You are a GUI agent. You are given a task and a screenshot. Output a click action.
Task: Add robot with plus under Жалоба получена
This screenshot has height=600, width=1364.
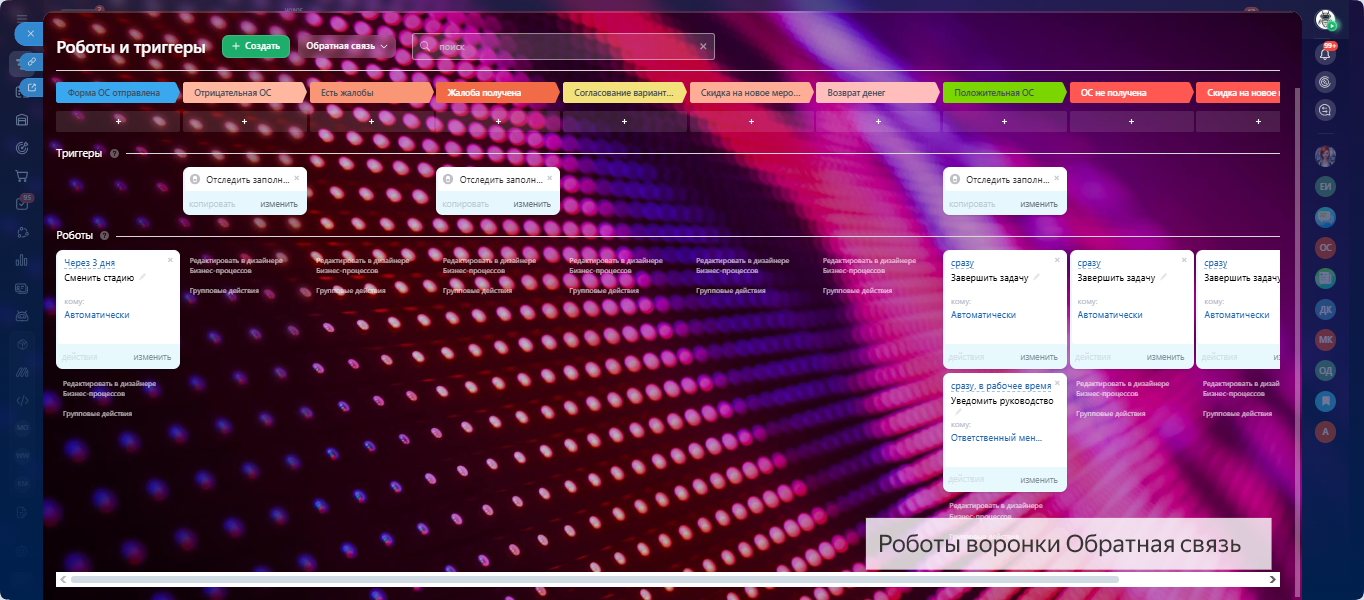498,121
